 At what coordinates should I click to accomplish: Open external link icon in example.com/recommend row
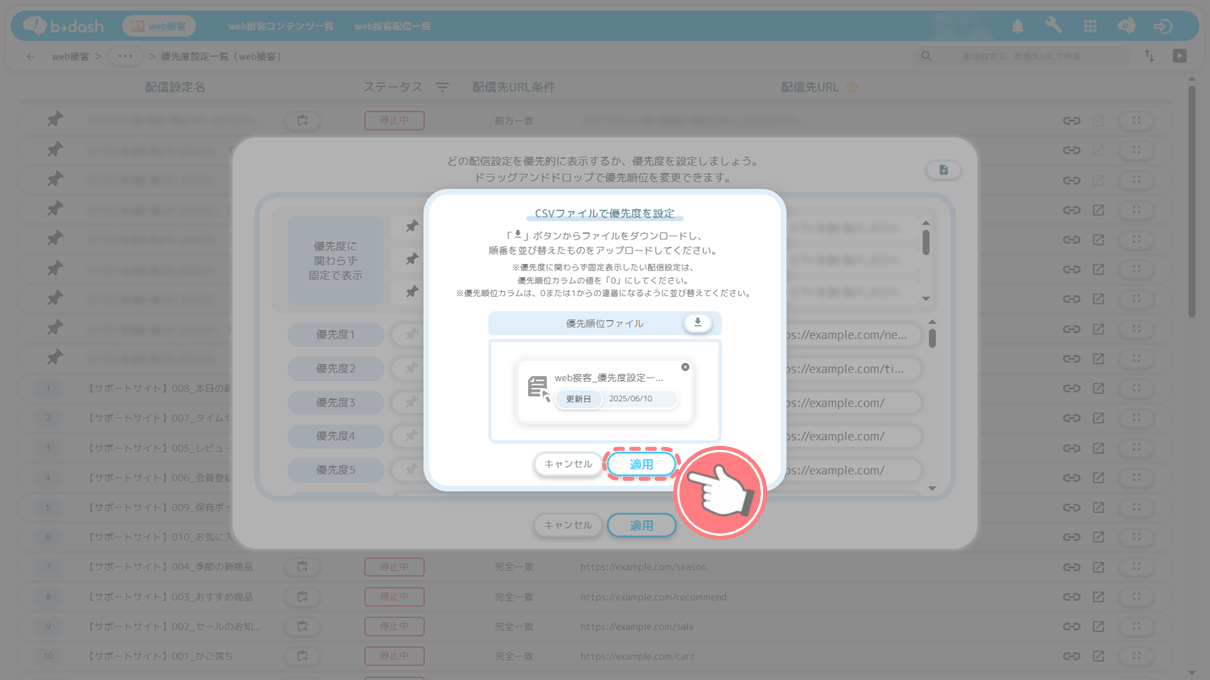coord(1098,597)
